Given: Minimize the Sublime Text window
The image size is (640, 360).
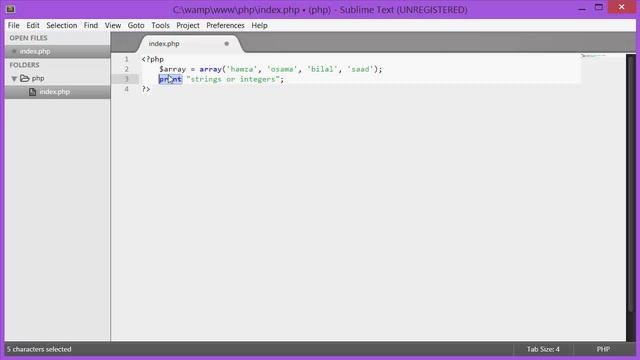Looking at the screenshot, I should click(x=582, y=8).
